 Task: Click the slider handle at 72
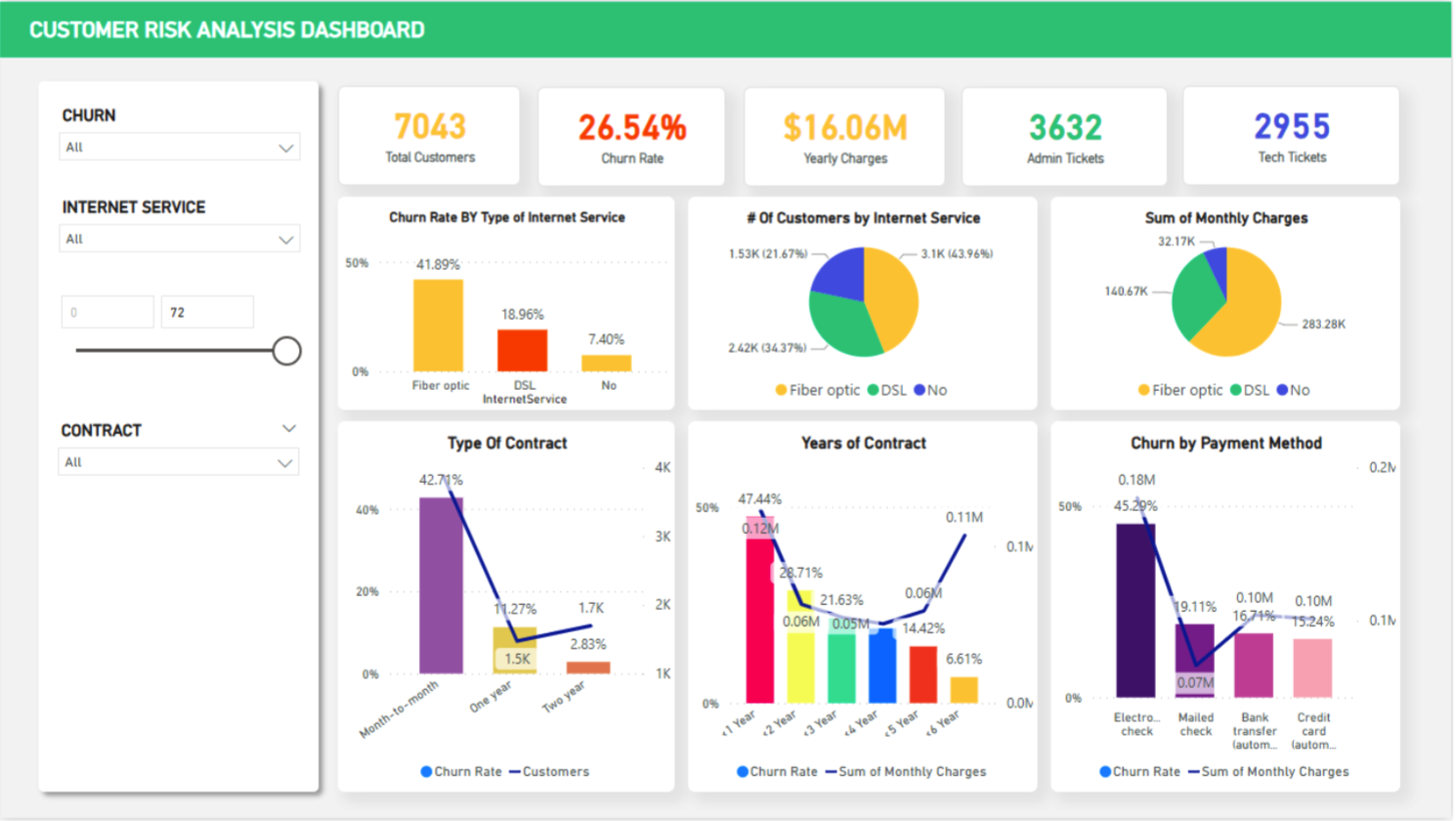(286, 351)
